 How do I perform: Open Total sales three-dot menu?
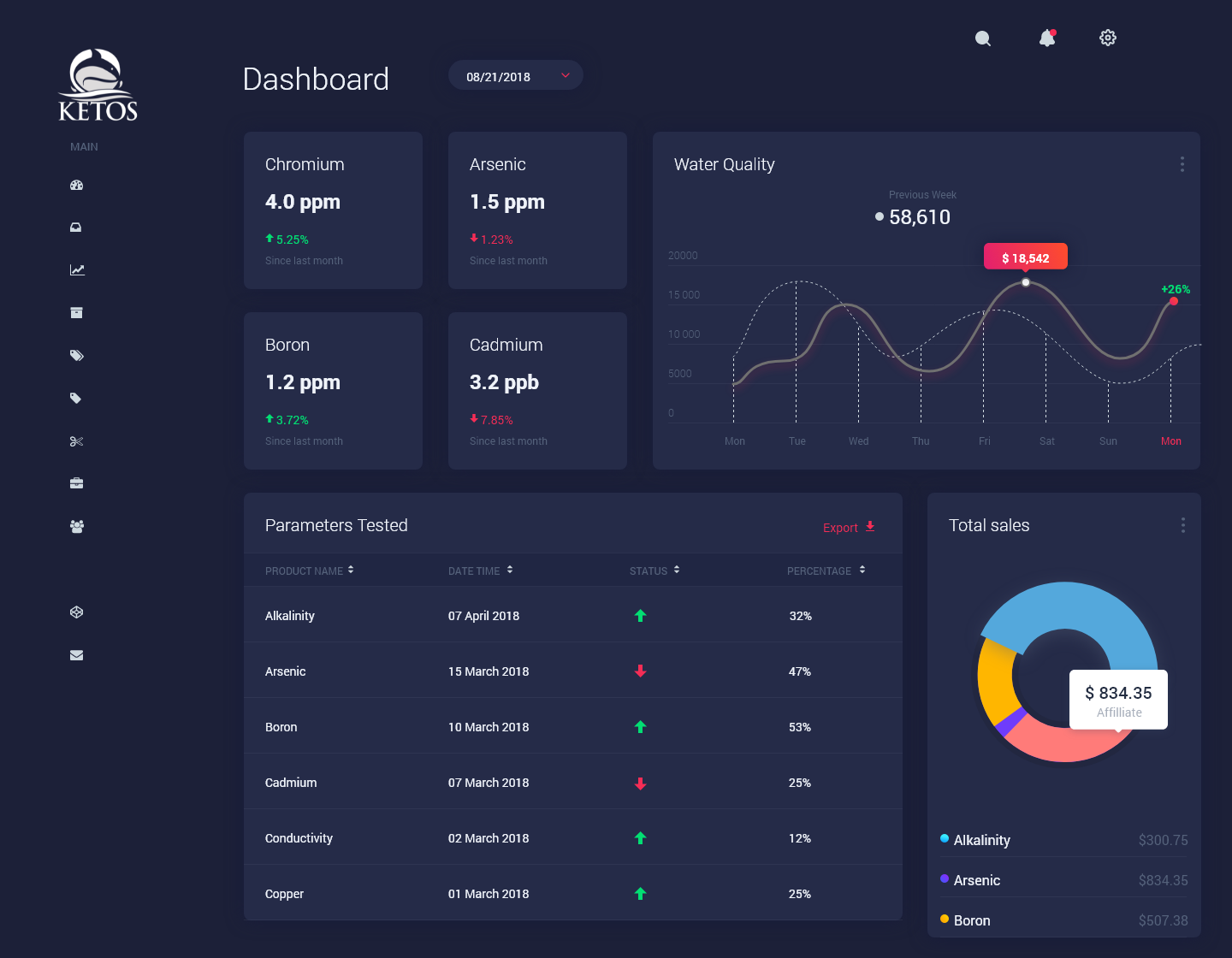coord(1183,525)
